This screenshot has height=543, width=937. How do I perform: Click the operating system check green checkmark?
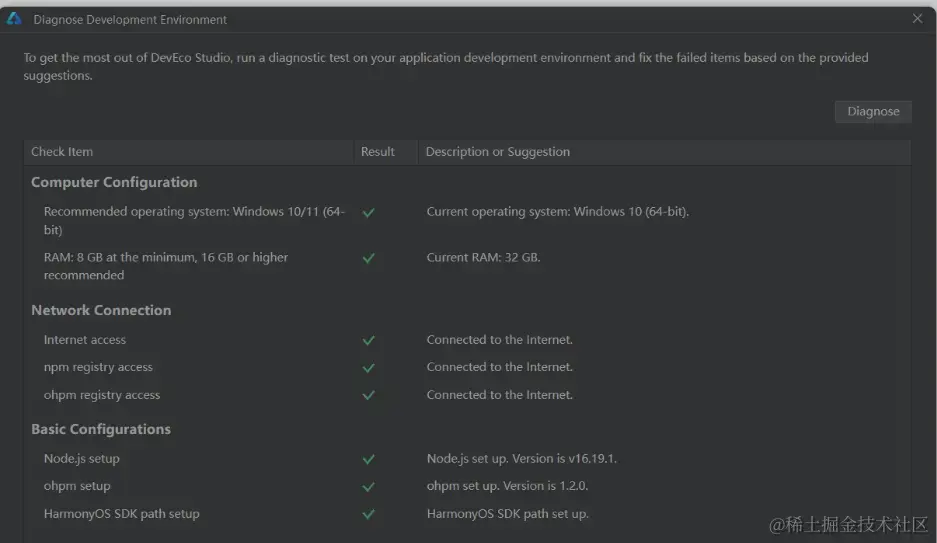click(369, 213)
